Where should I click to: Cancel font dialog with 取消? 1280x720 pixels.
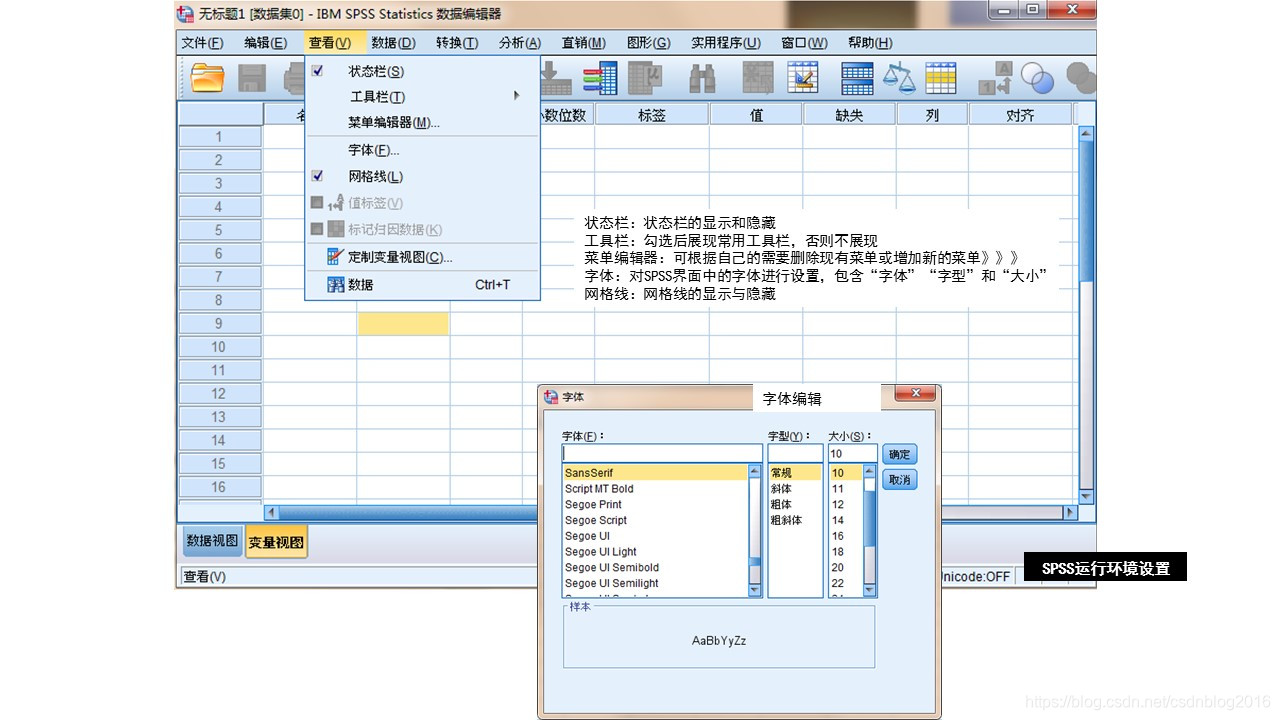900,480
